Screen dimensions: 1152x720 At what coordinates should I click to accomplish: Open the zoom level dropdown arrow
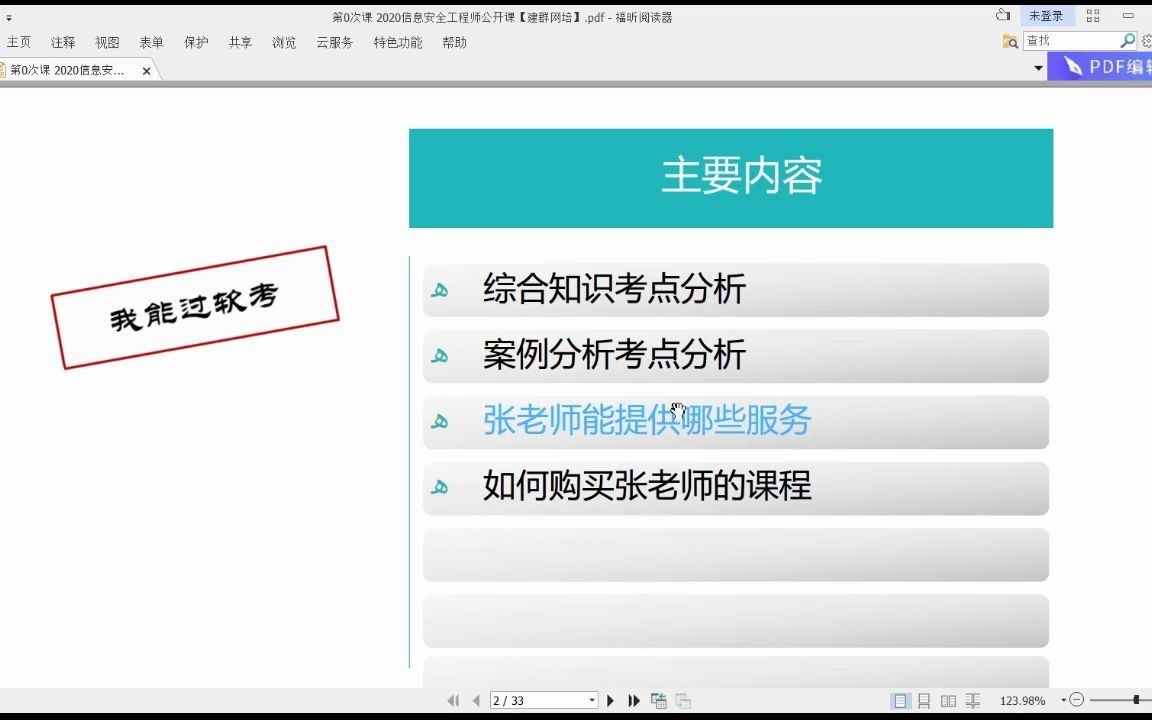pyautogui.click(x=1063, y=699)
